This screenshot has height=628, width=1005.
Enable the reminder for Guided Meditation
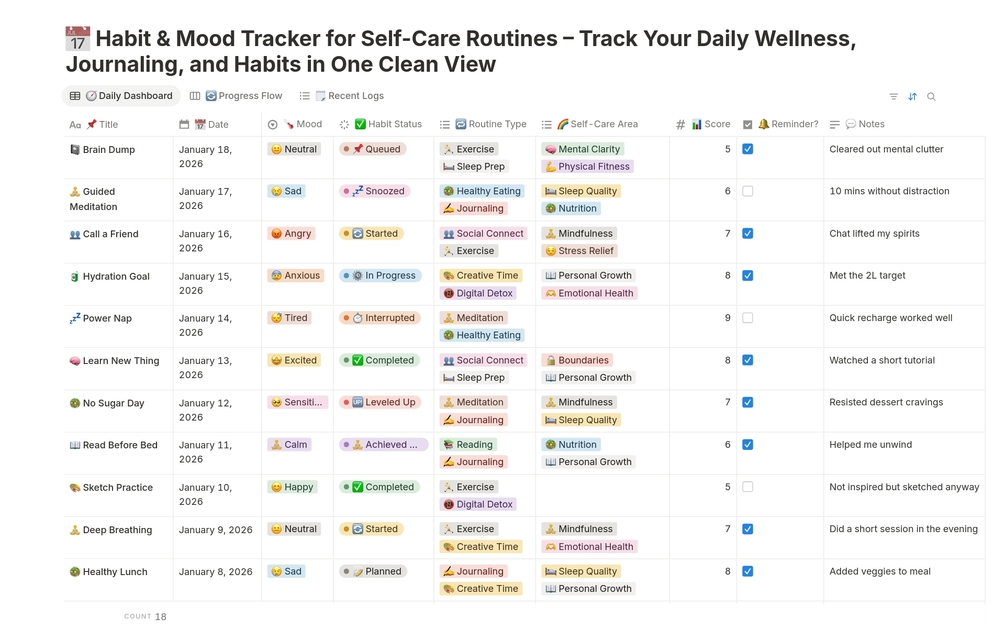[x=748, y=191]
